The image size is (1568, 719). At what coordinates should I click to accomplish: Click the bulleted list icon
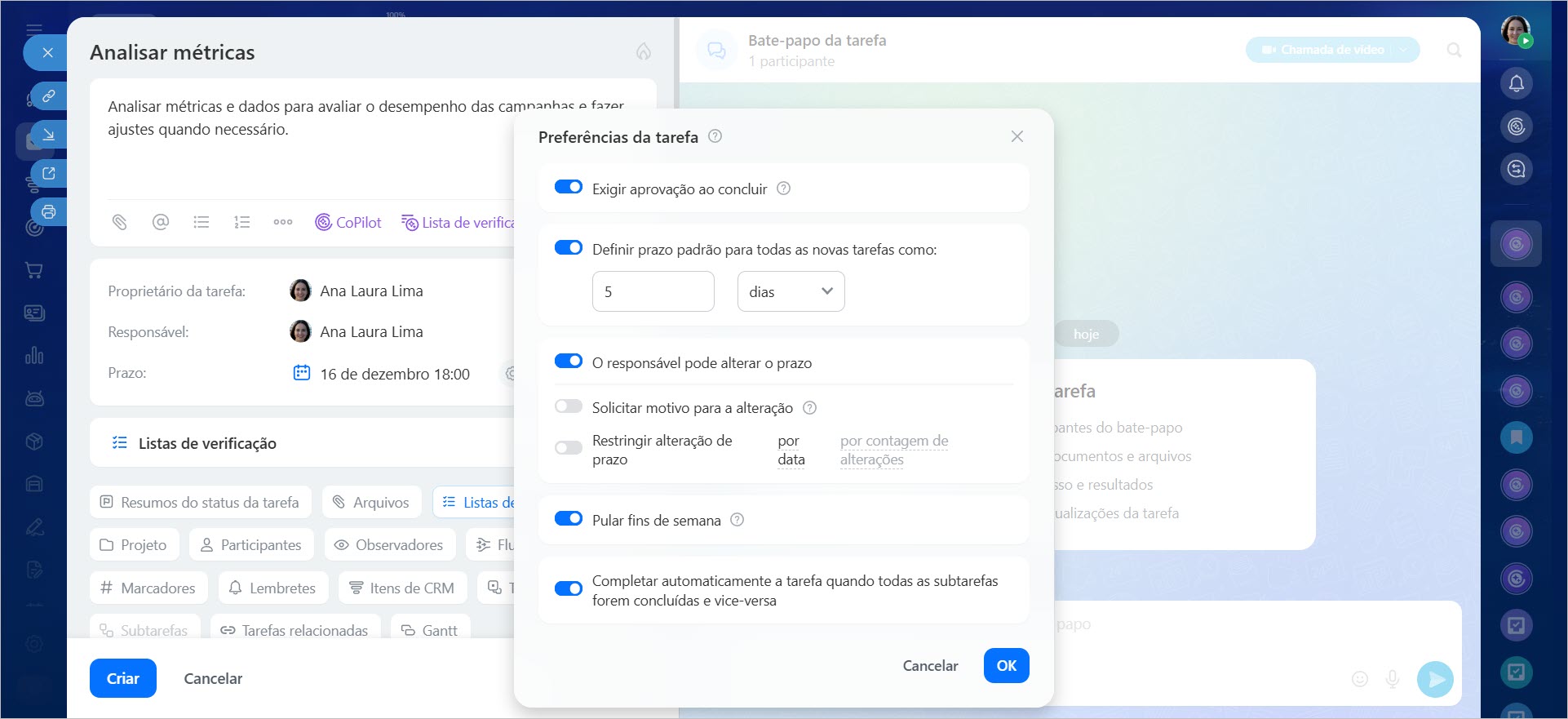202,222
